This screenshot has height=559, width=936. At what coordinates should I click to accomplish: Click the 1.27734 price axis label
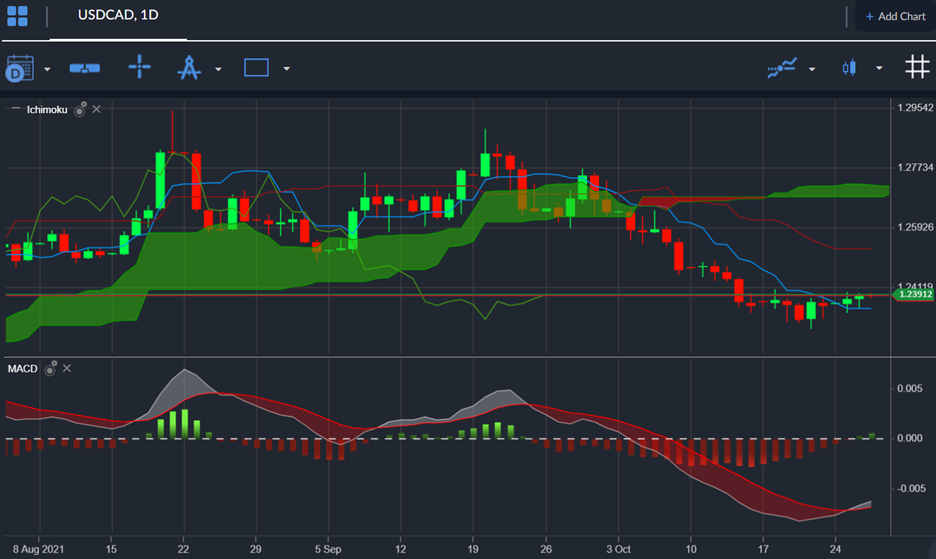(915, 168)
